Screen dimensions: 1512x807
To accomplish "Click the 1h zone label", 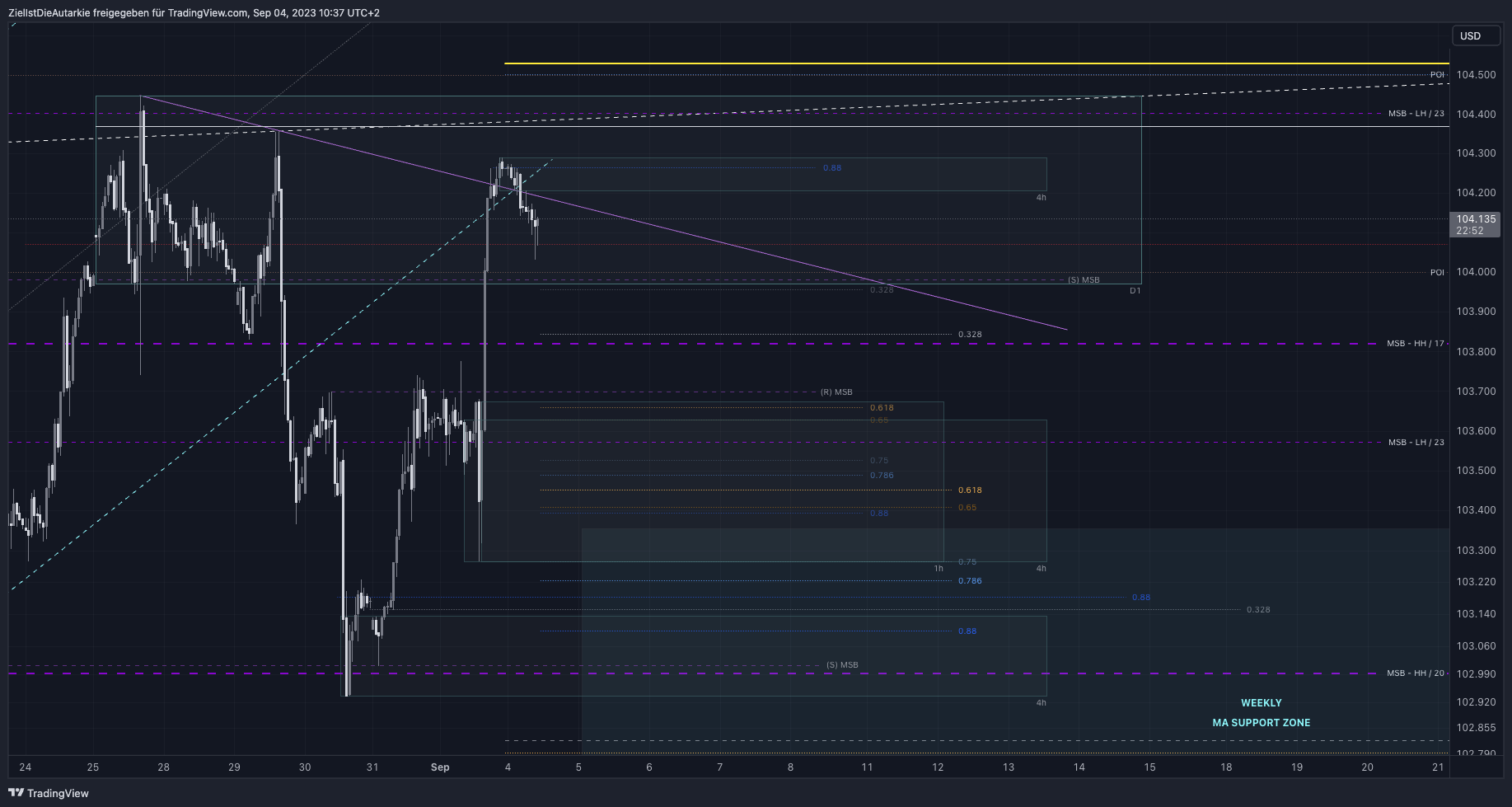I will click(x=939, y=569).
